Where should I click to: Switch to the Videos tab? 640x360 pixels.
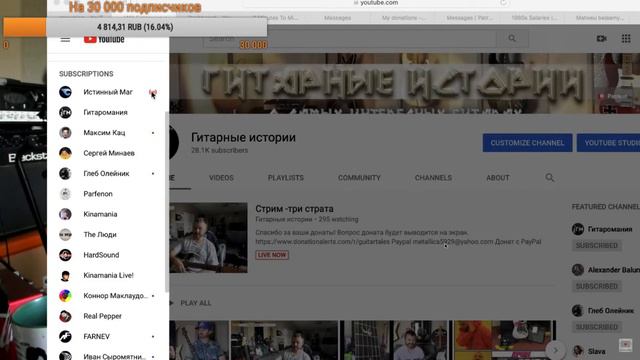[221, 178]
